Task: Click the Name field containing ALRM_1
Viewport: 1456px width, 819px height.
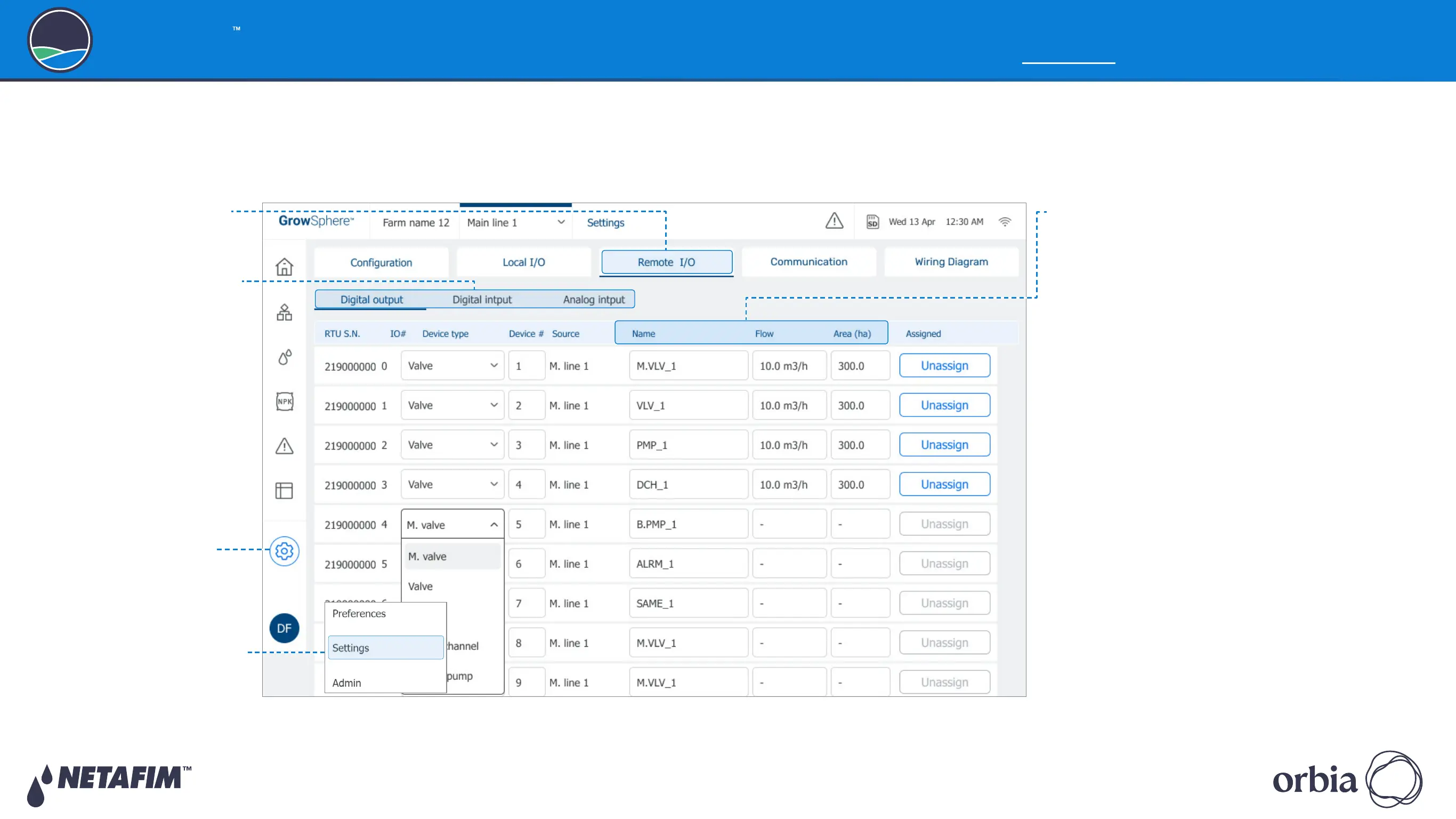Action: click(x=689, y=564)
